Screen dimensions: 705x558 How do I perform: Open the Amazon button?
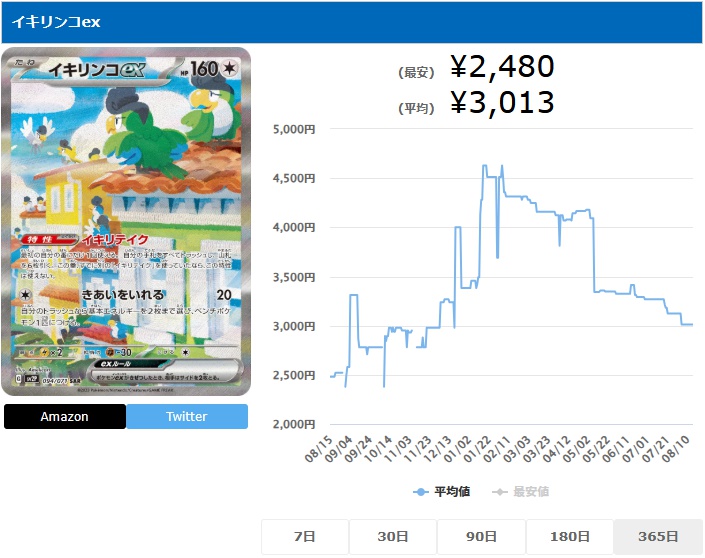[65, 416]
